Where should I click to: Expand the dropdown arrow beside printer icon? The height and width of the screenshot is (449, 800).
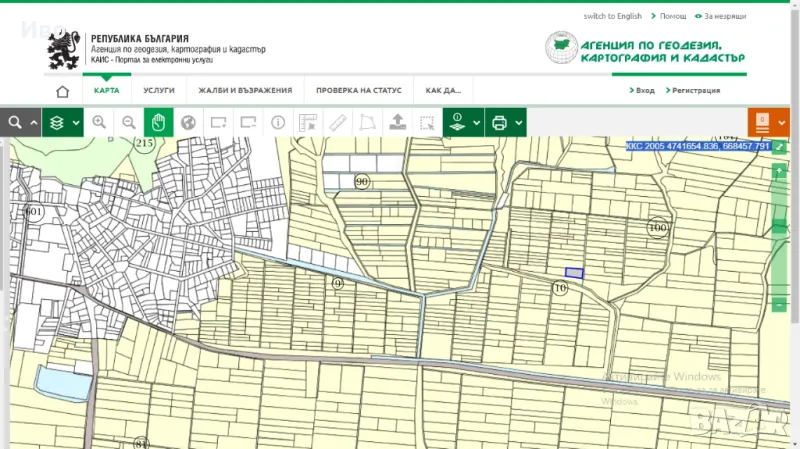pyautogui.click(x=518, y=123)
